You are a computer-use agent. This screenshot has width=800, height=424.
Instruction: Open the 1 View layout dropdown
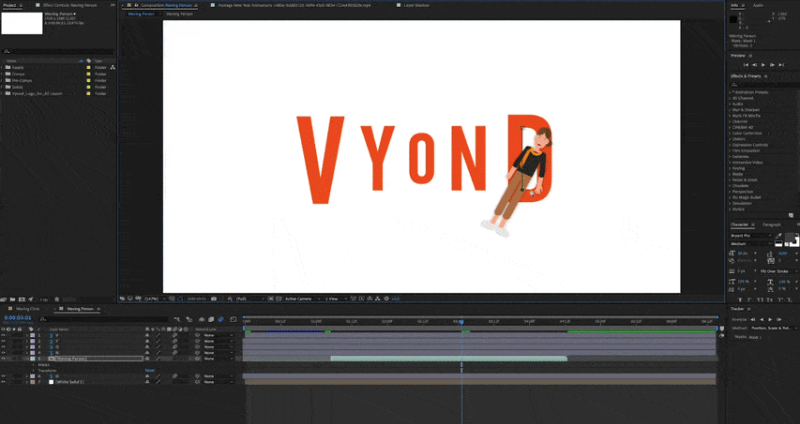pos(336,298)
